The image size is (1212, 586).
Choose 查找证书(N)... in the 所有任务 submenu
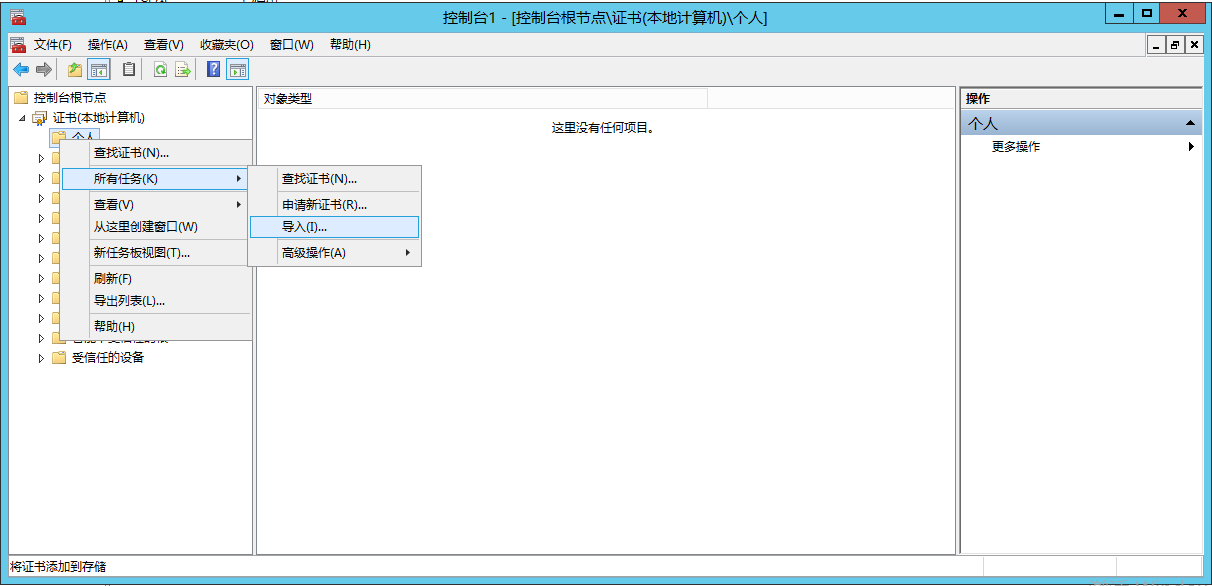coord(334,179)
